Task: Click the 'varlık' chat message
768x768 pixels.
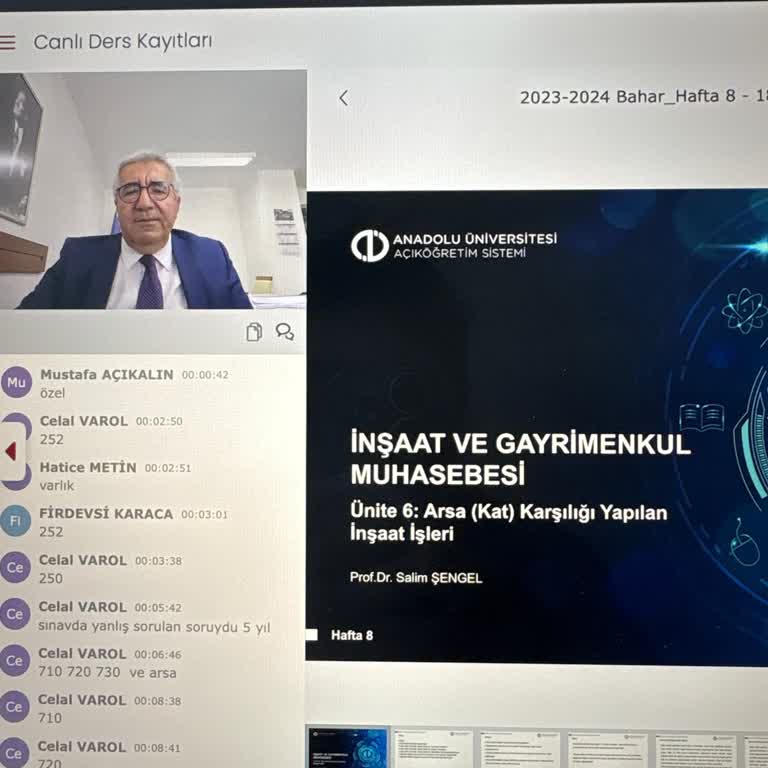Action: point(57,486)
